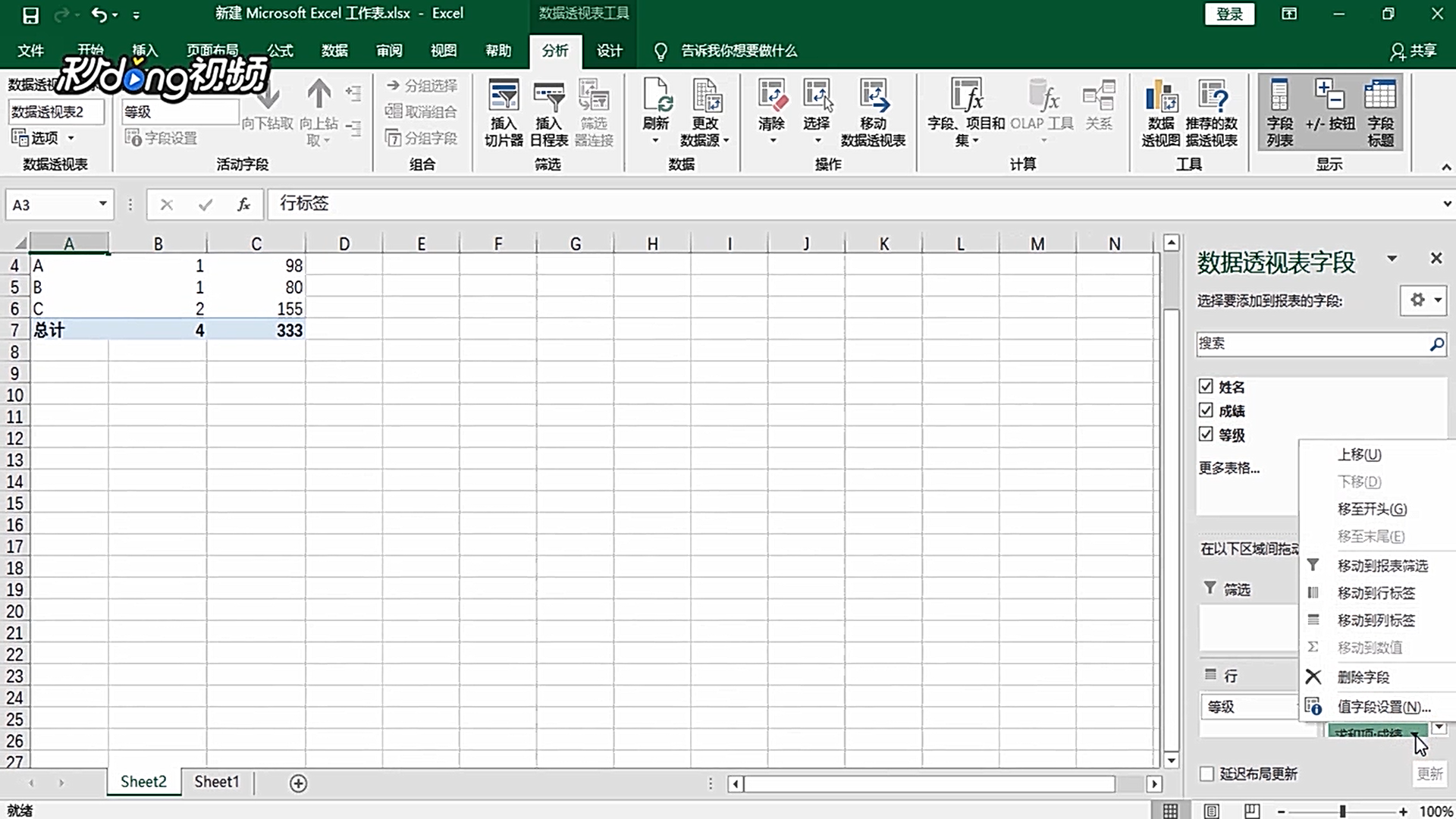This screenshot has width=1456, height=819.
Task: Click the 登录 sign-in button
Action: point(1229,14)
